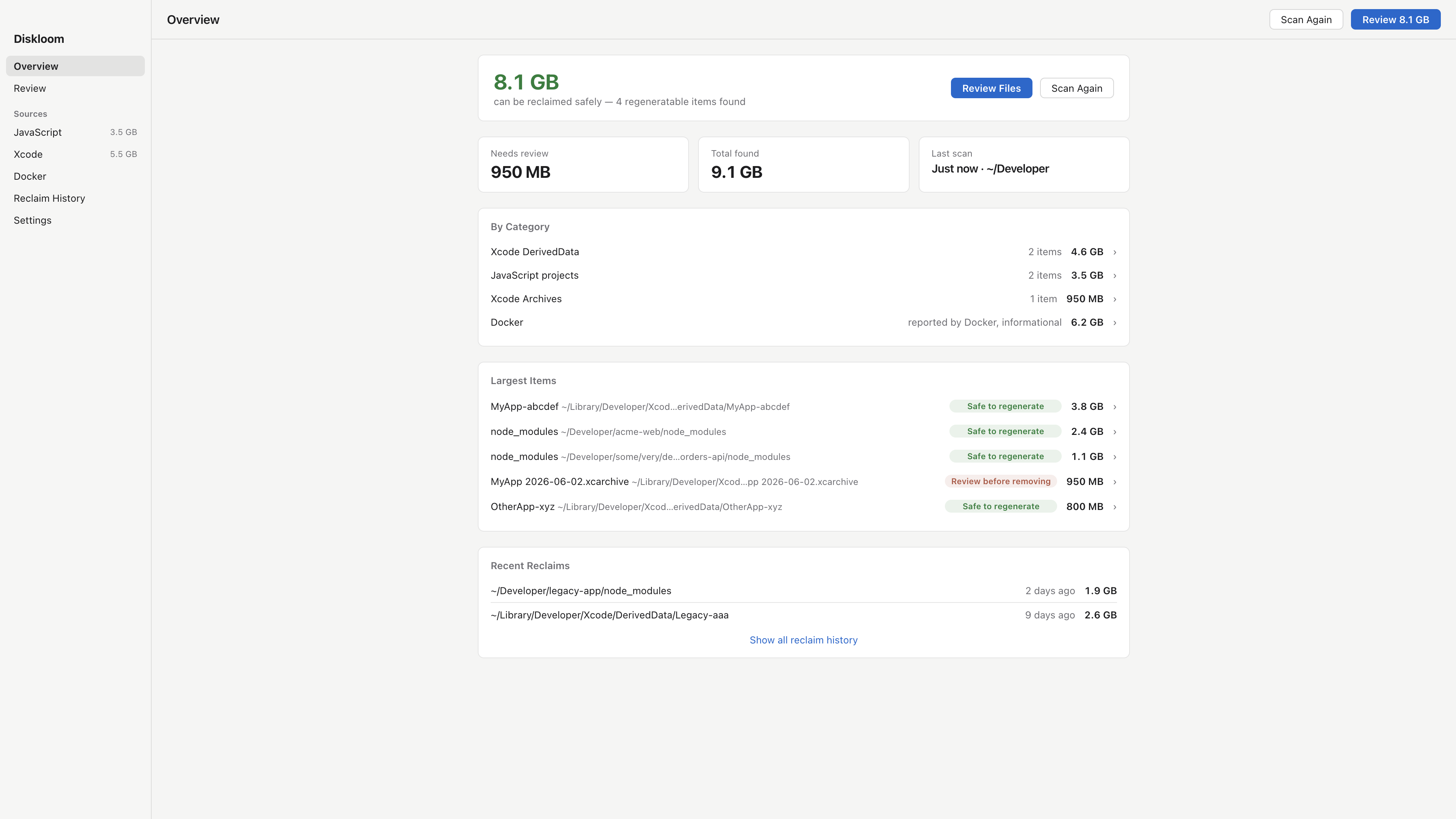Click Scan Again in the summary card
This screenshot has width=1456, height=819.
coord(1077,88)
